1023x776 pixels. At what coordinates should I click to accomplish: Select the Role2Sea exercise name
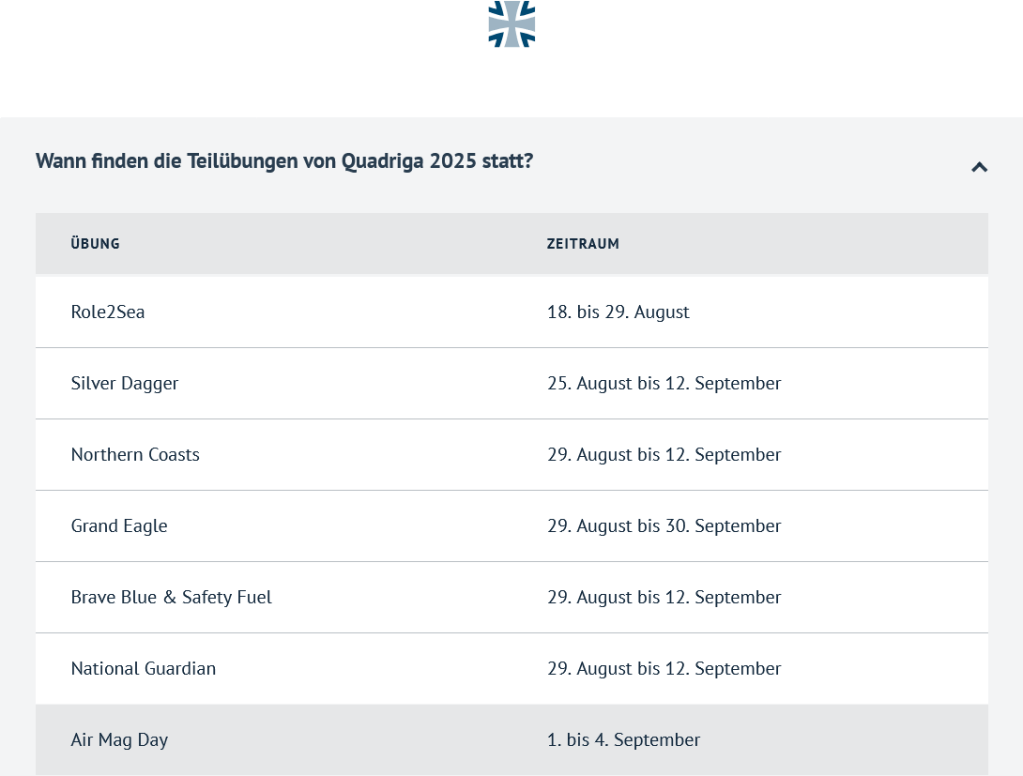click(108, 312)
